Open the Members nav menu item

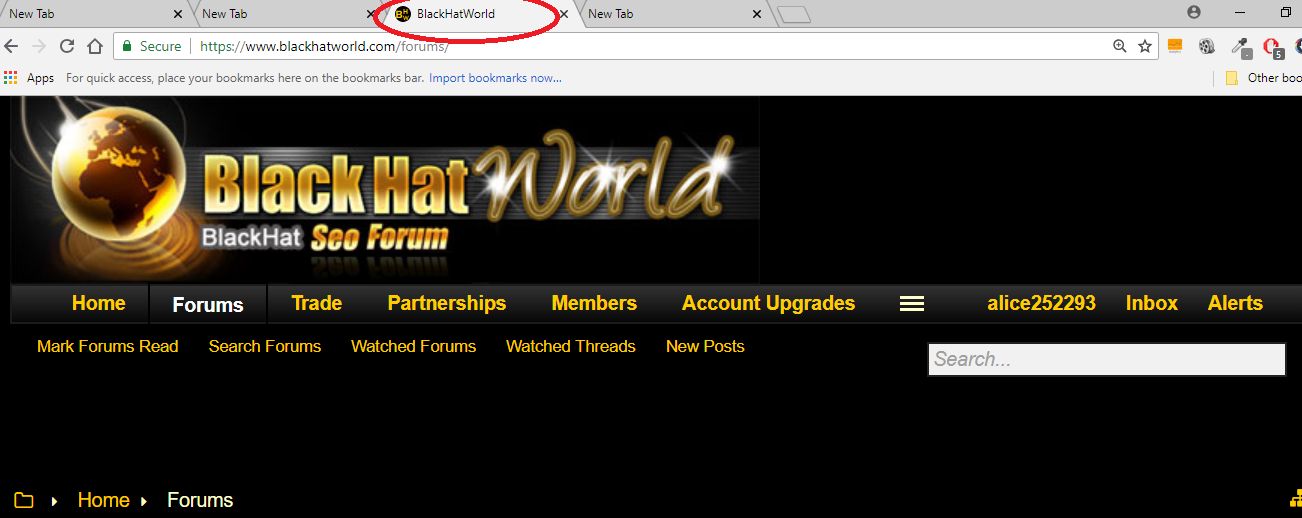tap(594, 303)
